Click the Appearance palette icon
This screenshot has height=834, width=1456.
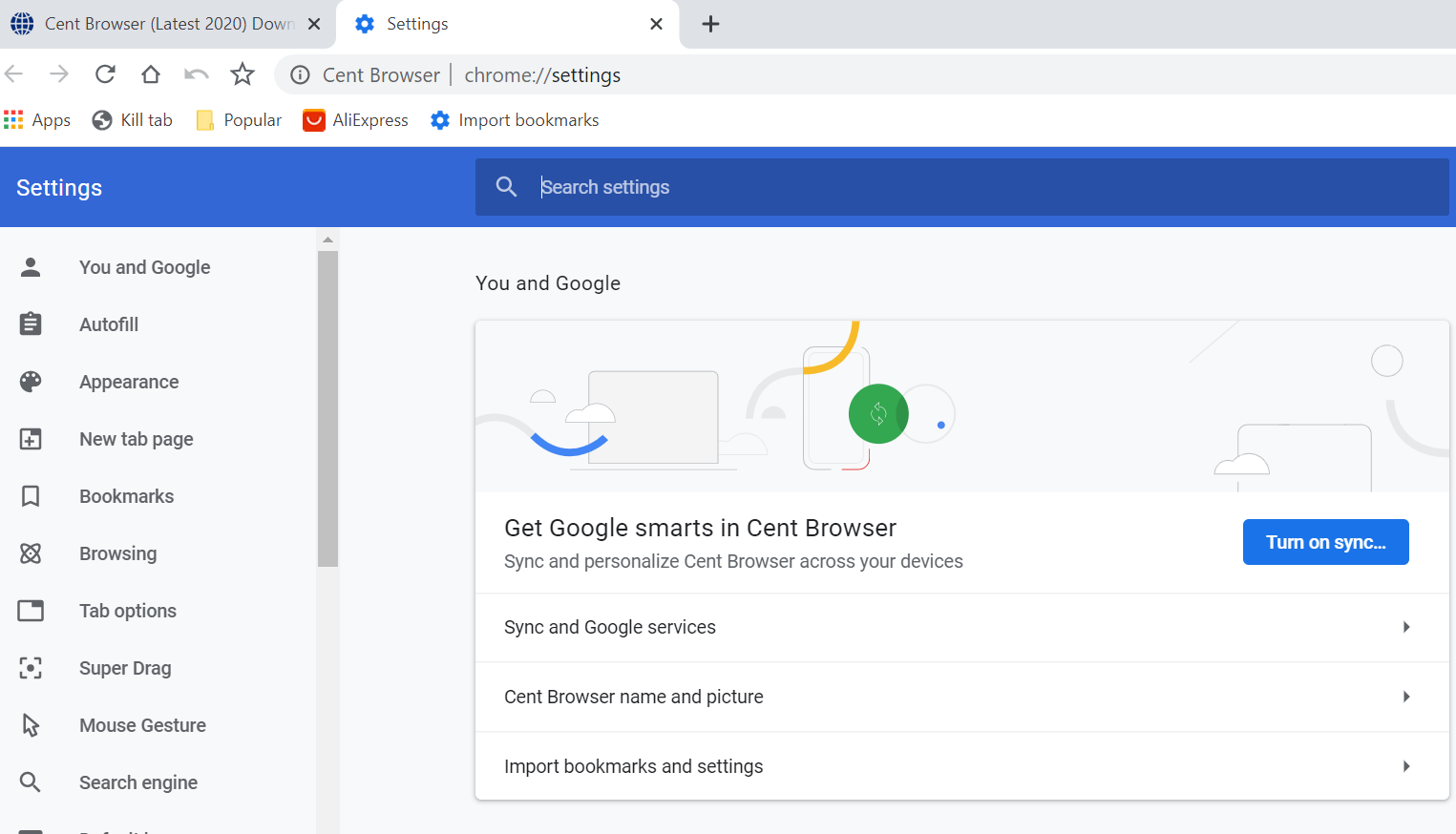(31, 382)
